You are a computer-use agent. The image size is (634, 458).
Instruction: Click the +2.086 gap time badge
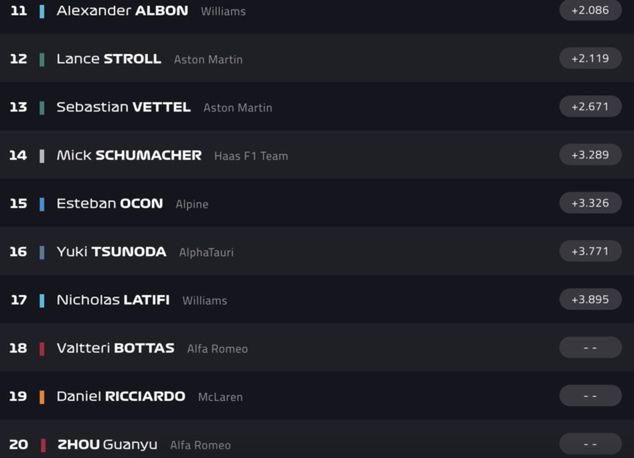point(590,10)
